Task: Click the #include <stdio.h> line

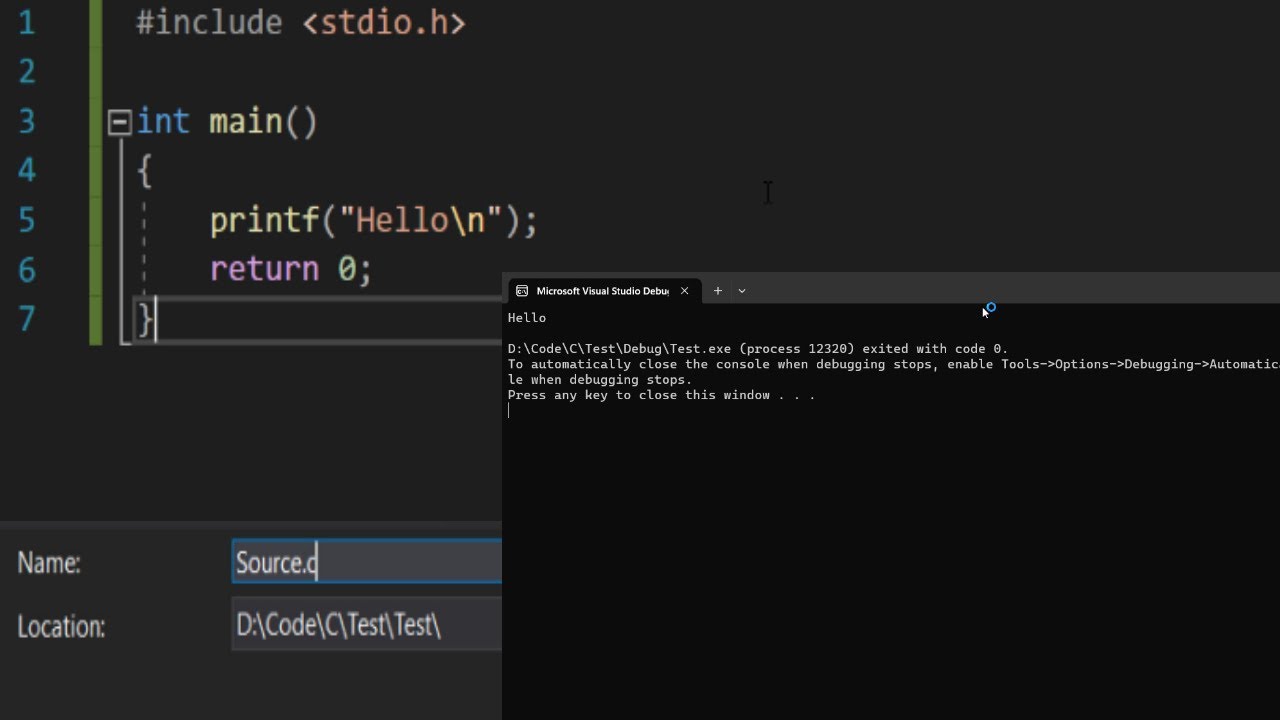Action: [300, 22]
